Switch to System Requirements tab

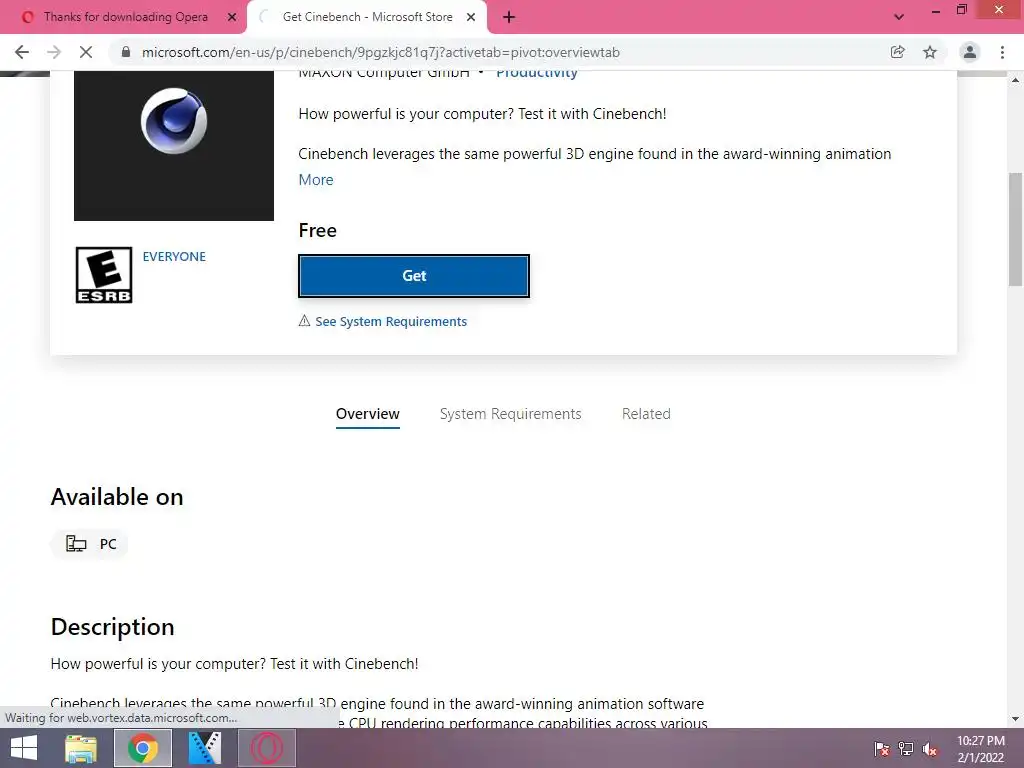coord(511,414)
